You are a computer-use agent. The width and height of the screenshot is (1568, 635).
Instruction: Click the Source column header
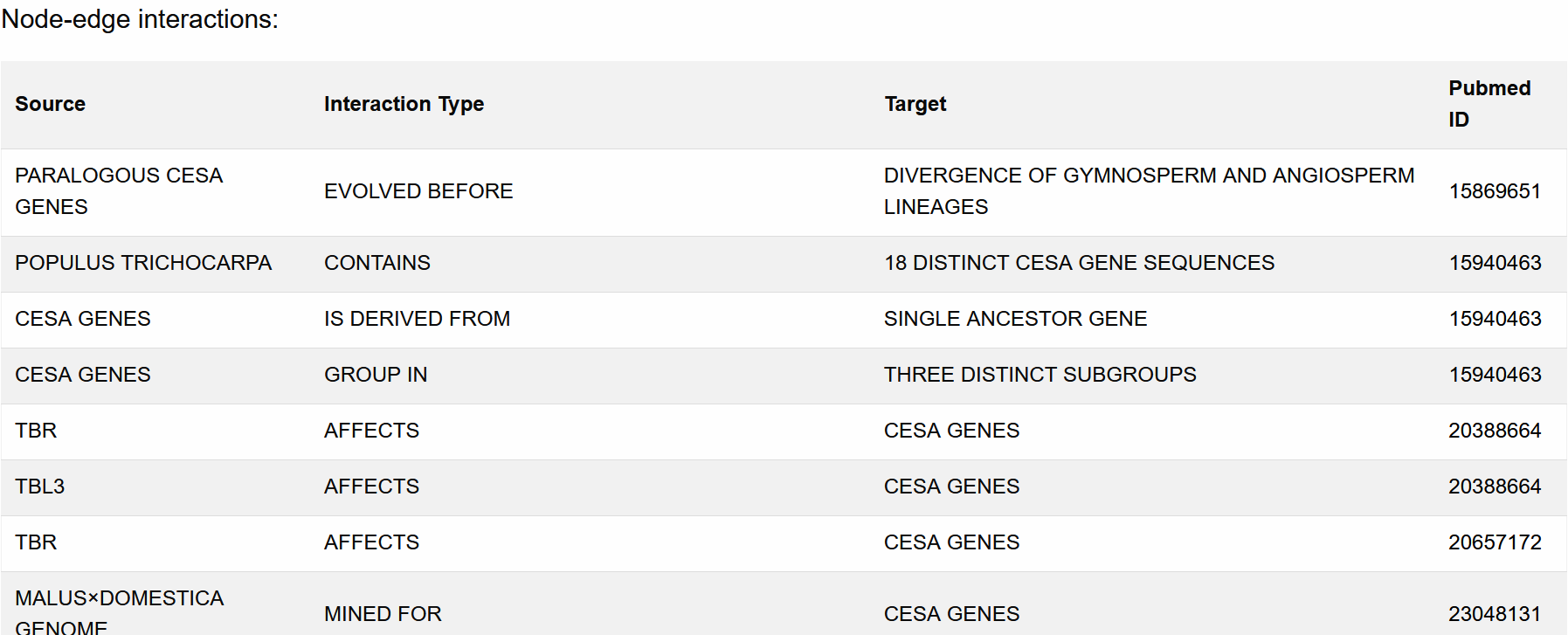(x=50, y=104)
